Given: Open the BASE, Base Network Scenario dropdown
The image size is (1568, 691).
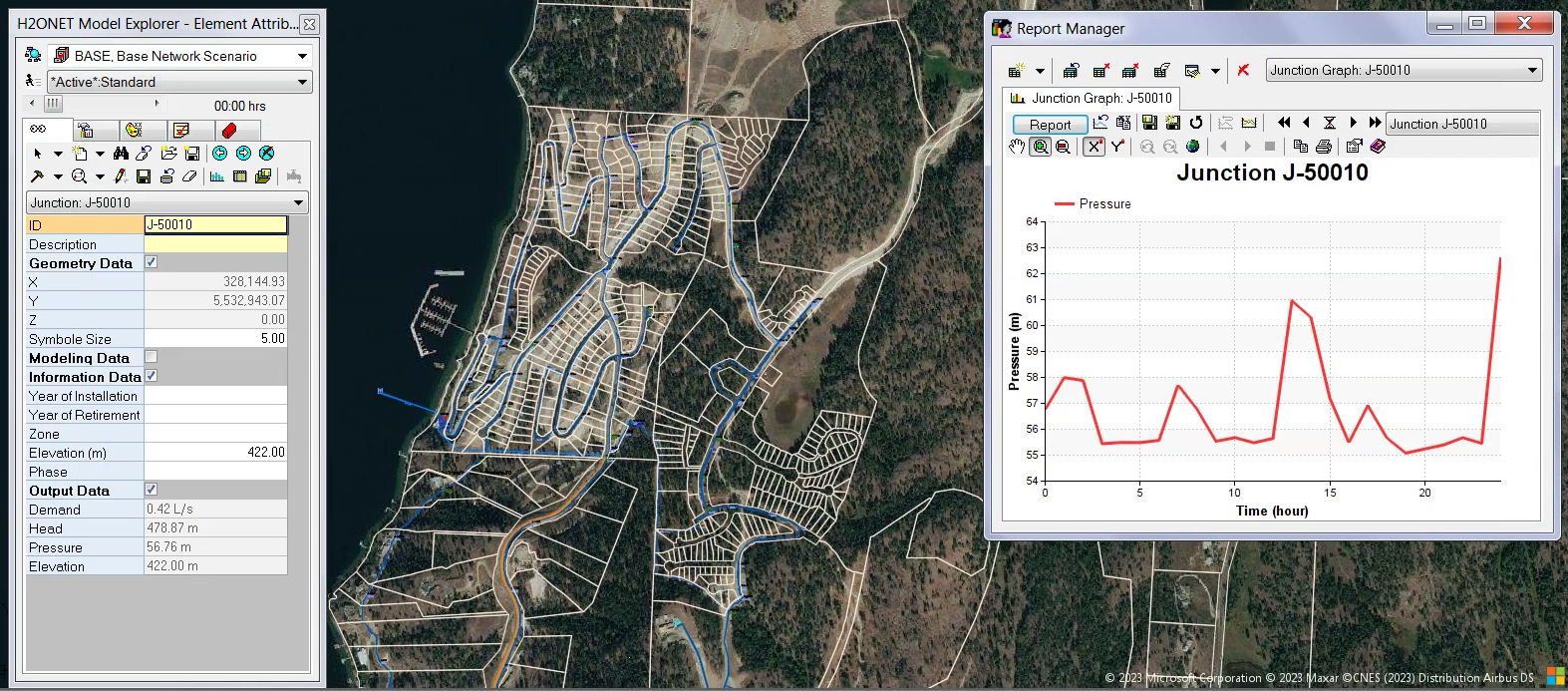Looking at the screenshot, I should point(179,56).
